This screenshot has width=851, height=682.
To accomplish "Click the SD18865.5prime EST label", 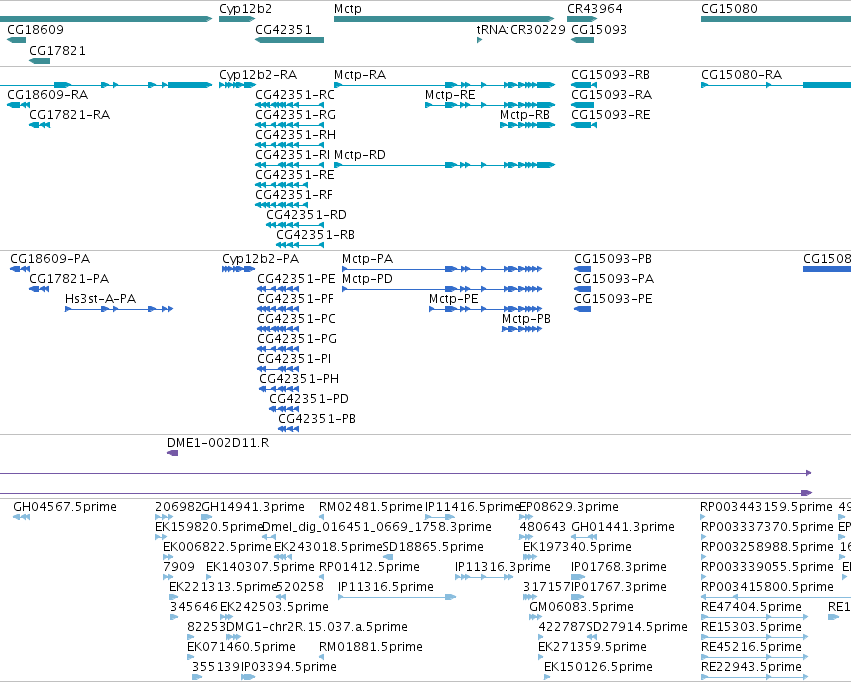I will (x=433, y=547).
